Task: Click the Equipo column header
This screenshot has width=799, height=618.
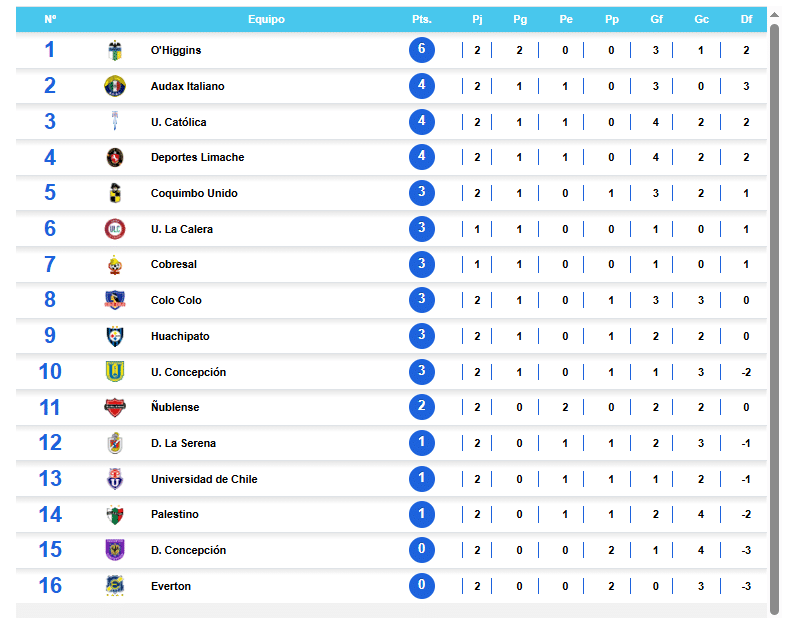Action: pos(266,19)
